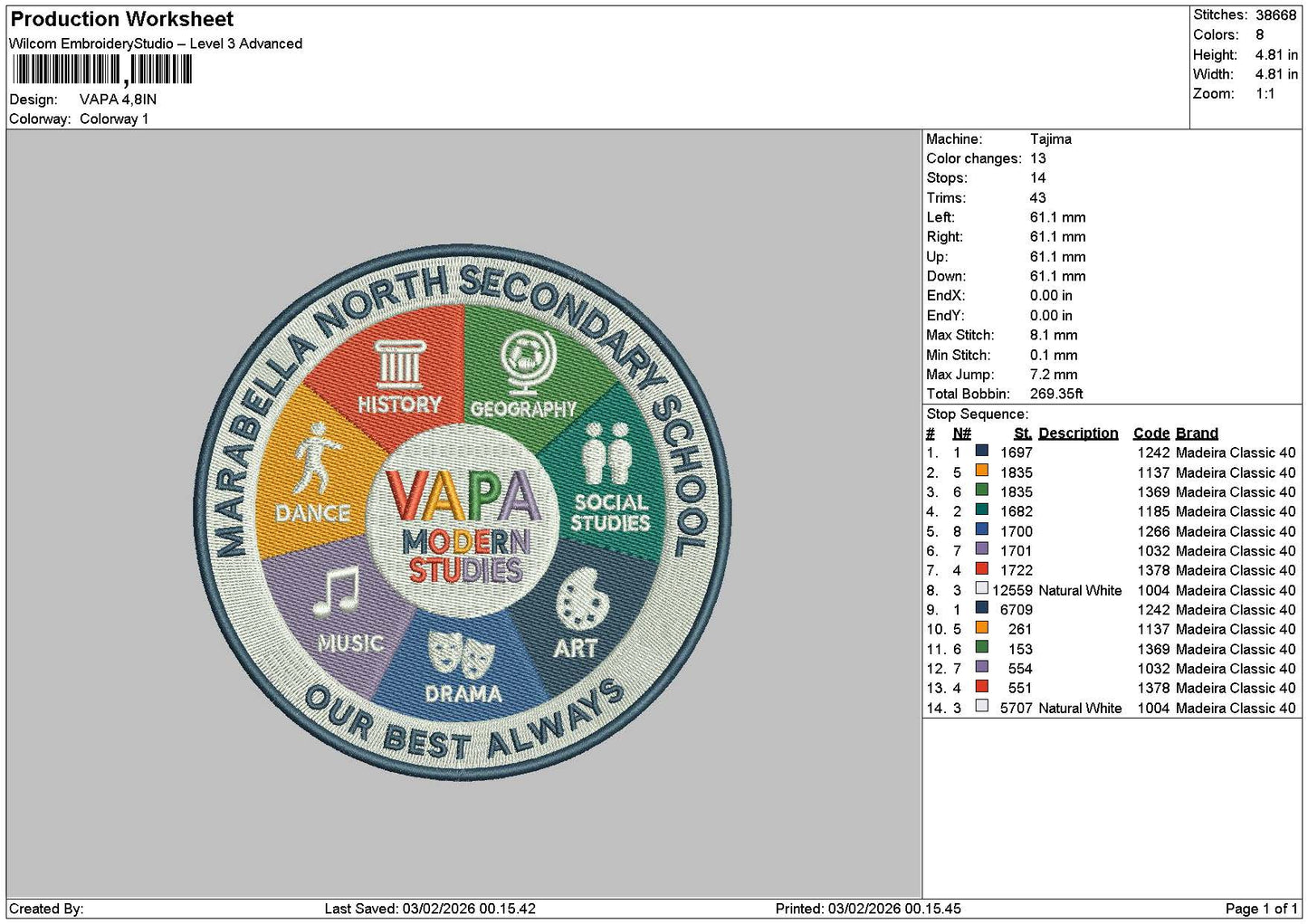The height and width of the screenshot is (924, 1308).
Task: Click the 'Production Worksheet' title
Action: [121, 19]
